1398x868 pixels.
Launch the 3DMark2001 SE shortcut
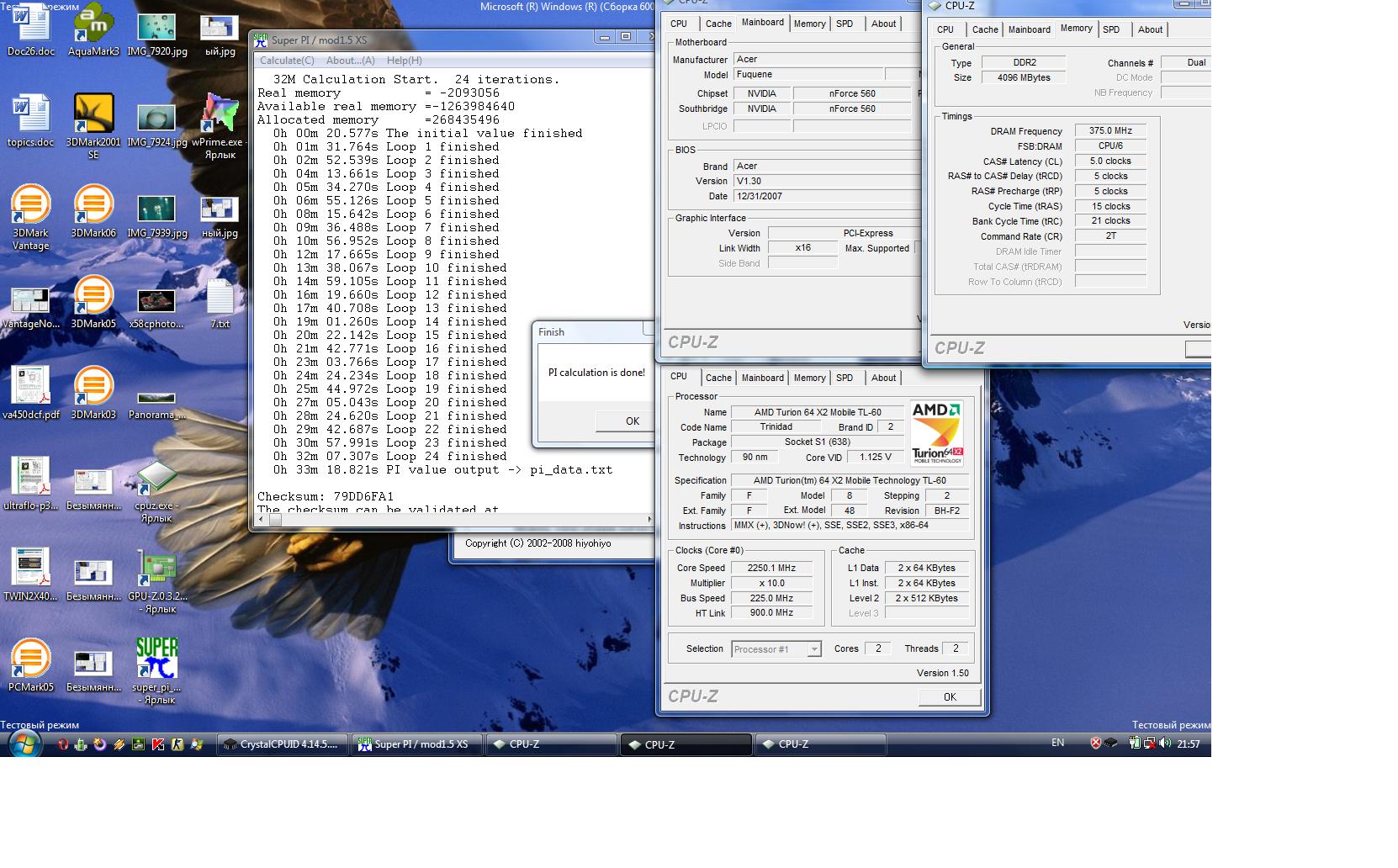click(93, 126)
